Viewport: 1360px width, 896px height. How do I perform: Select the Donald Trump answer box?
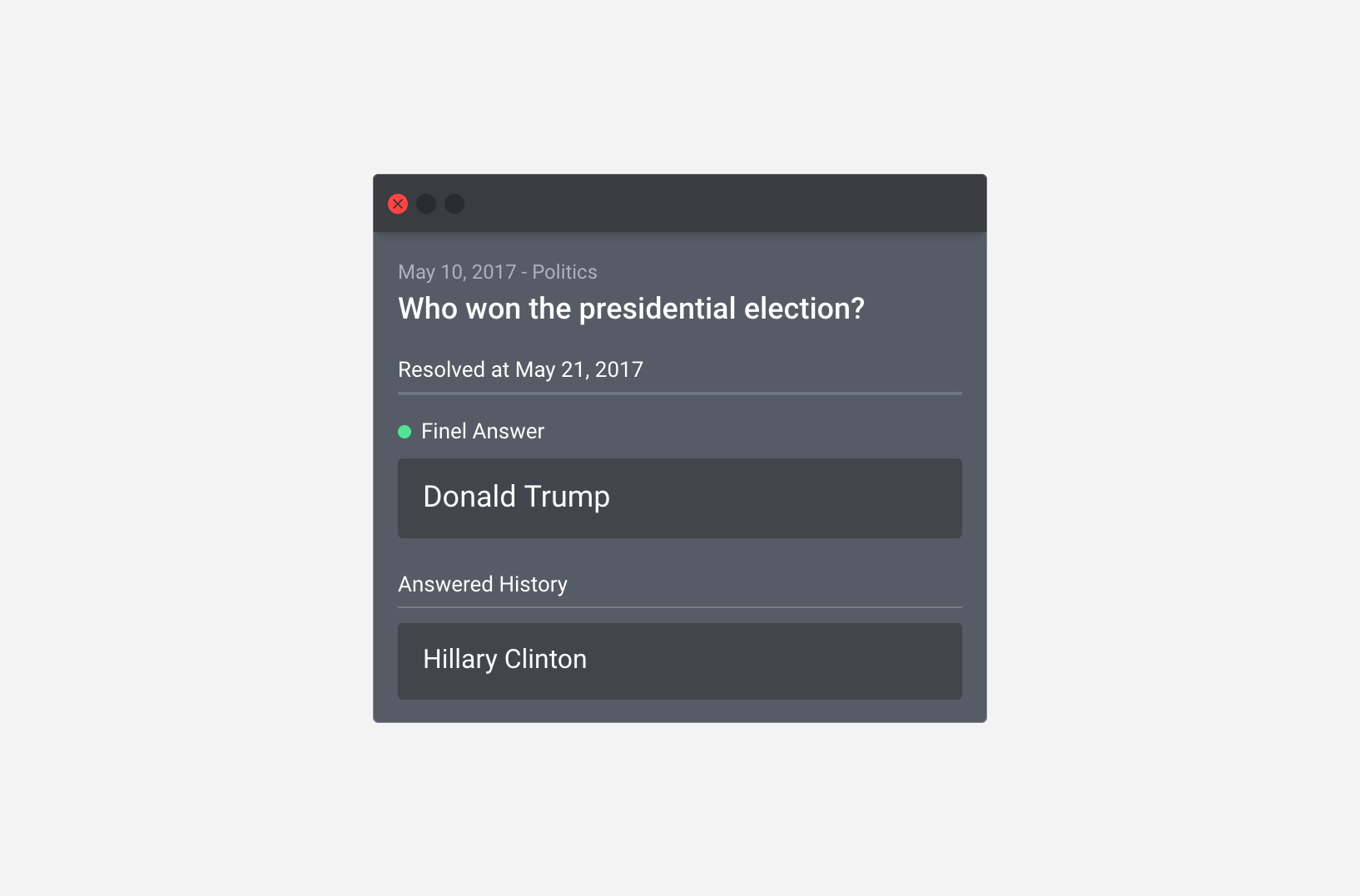tap(516, 498)
